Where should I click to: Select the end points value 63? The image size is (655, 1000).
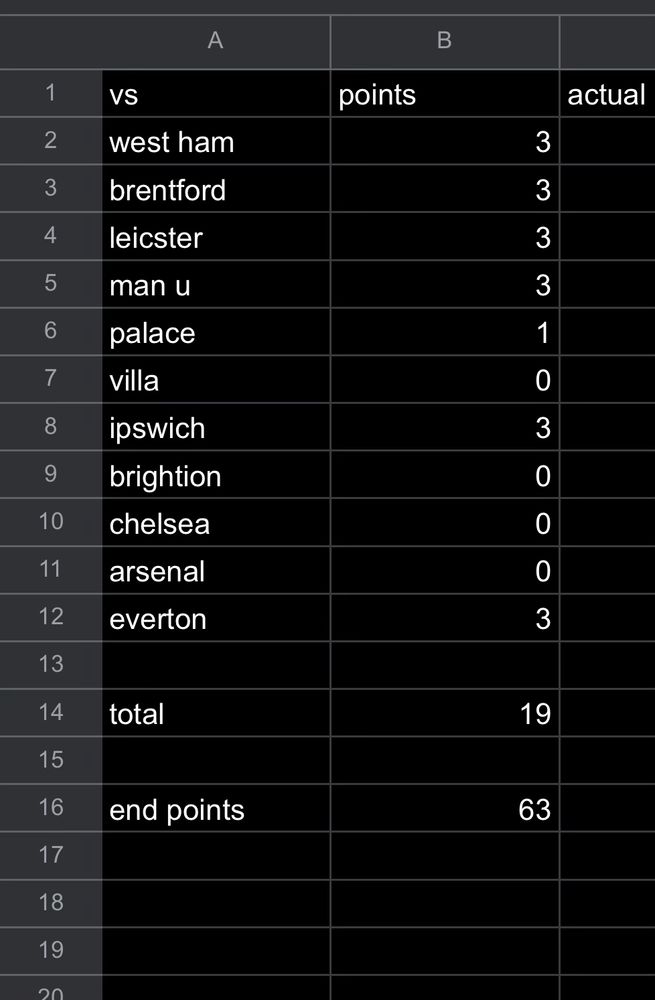point(444,809)
